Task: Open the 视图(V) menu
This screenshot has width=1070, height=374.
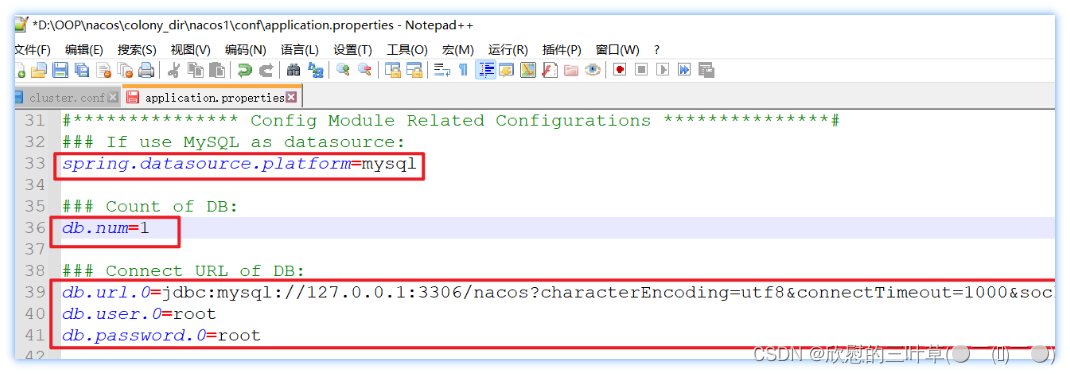Action: 190,50
